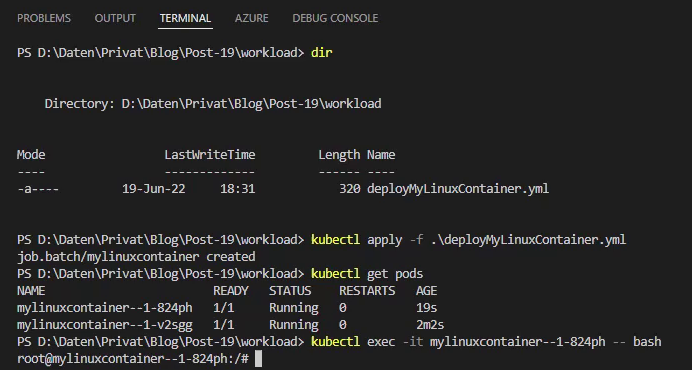Click the terminal cursor at root prompt

(x=259, y=359)
